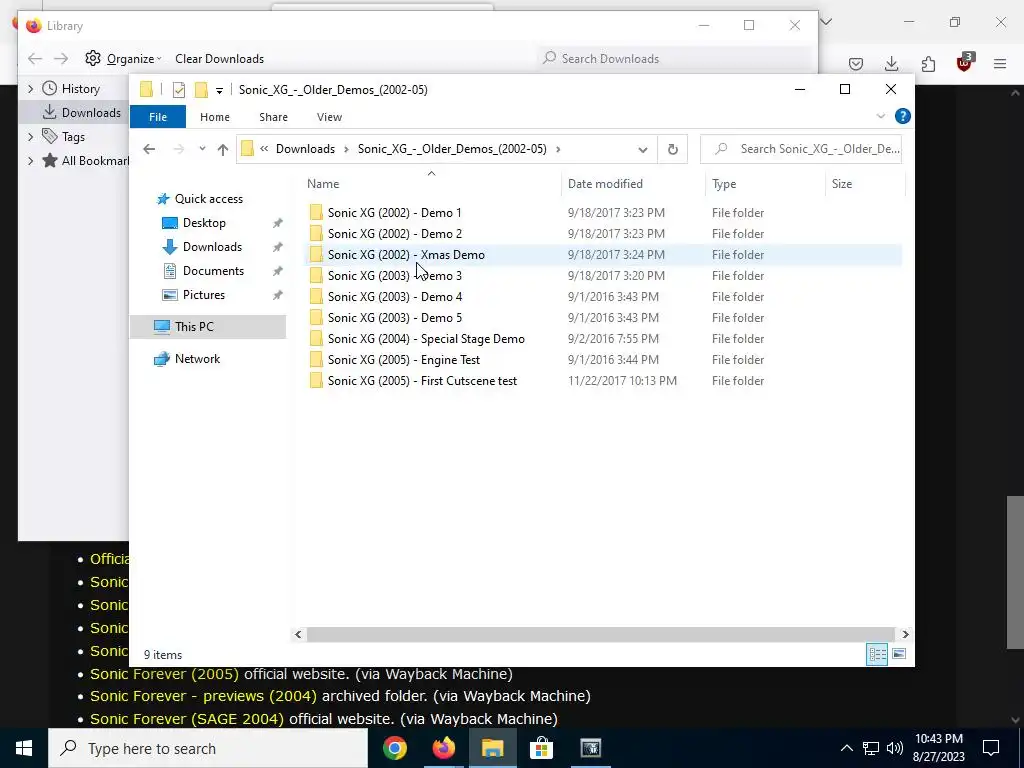Select Downloads in the Library sidebar
Viewport: 1024px width, 768px height.
pyautogui.click(x=73, y=112)
